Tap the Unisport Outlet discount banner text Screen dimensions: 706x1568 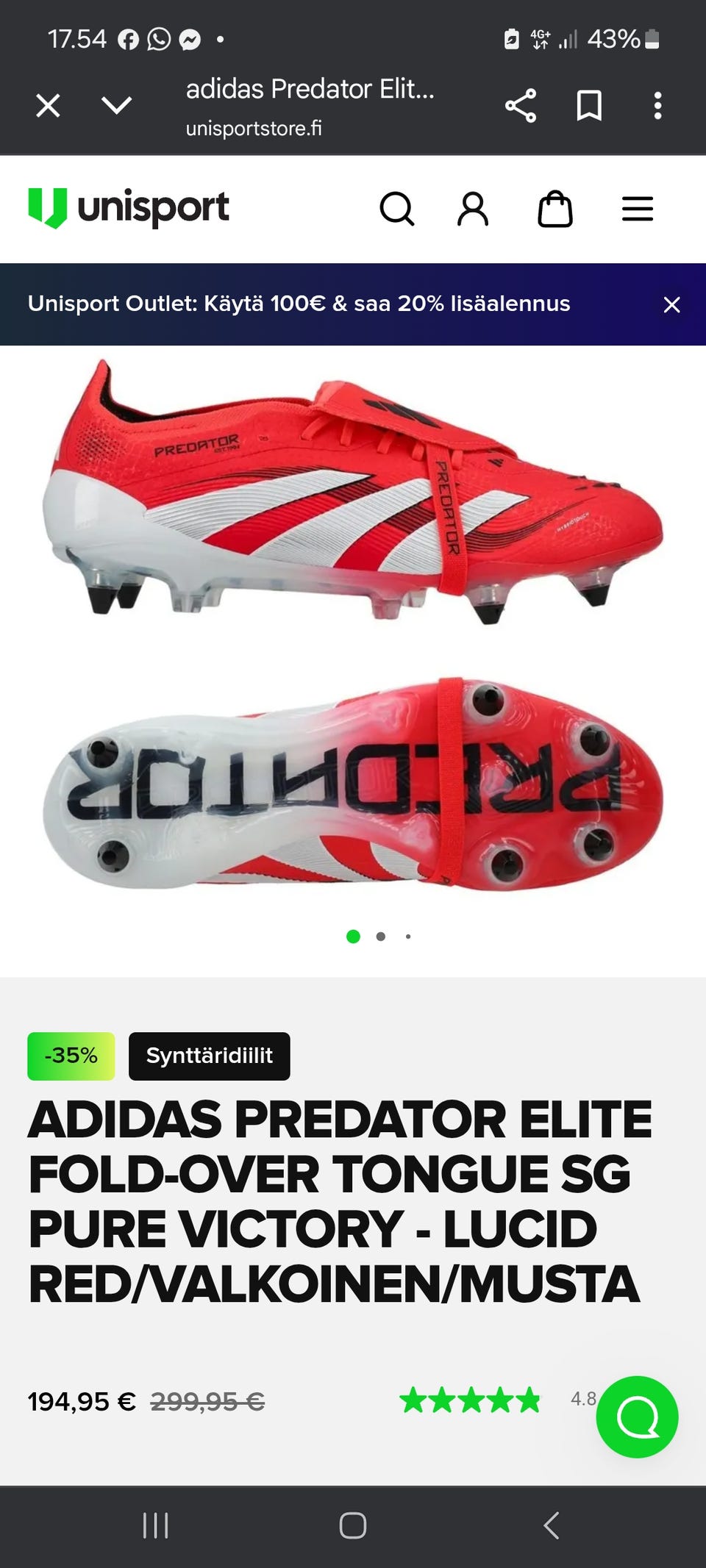(x=299, y=304)
